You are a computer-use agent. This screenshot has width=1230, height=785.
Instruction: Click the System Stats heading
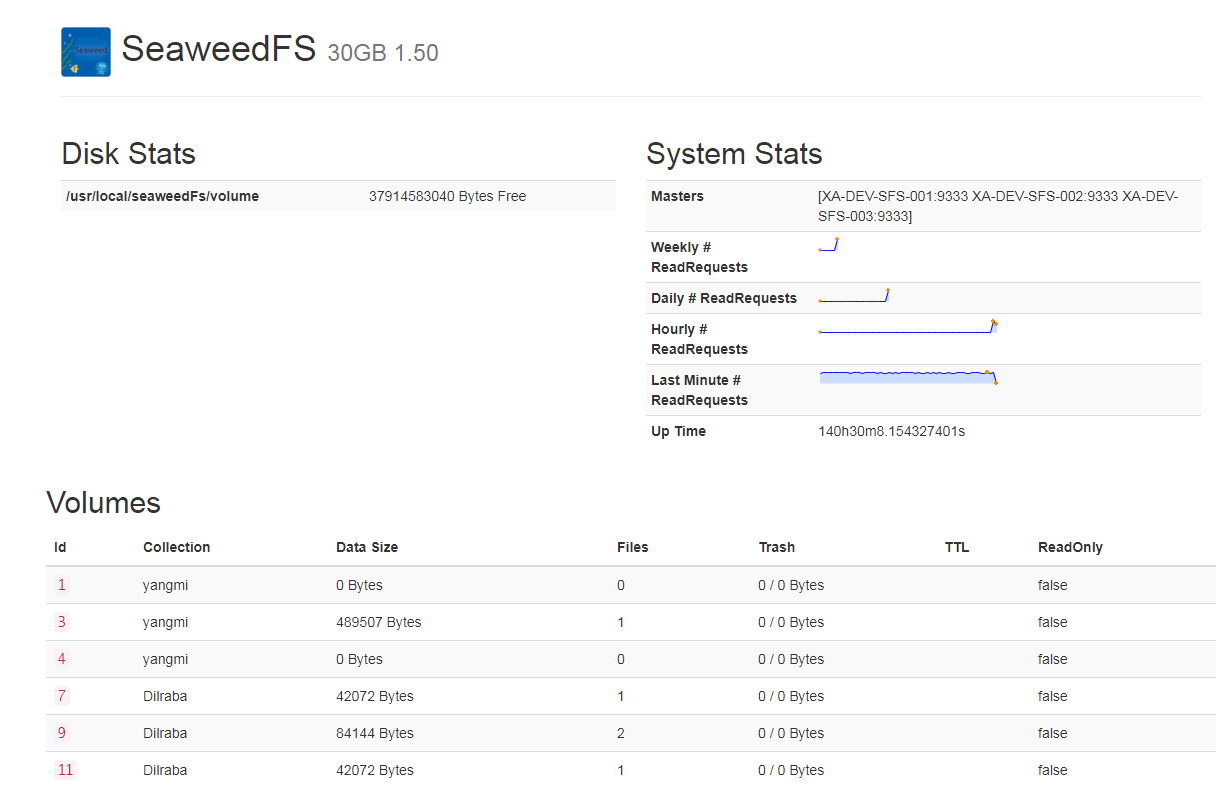734,154
